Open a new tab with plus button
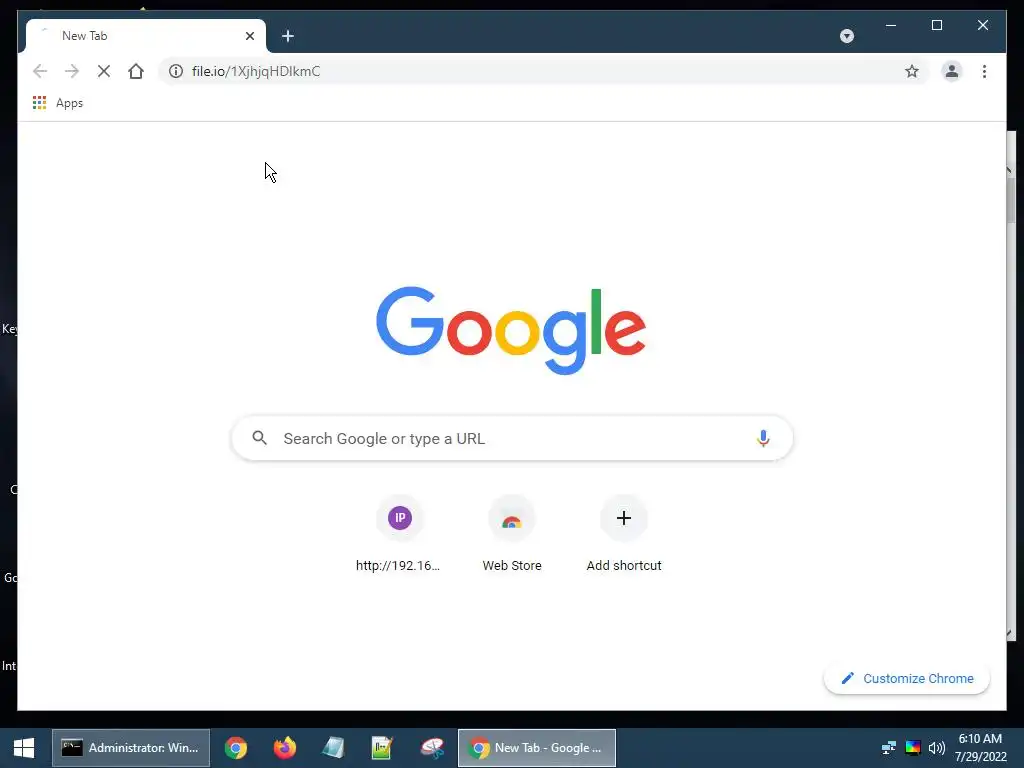Image resolution: width=1024 pixels, height=768 pixels. pos(287,36)
